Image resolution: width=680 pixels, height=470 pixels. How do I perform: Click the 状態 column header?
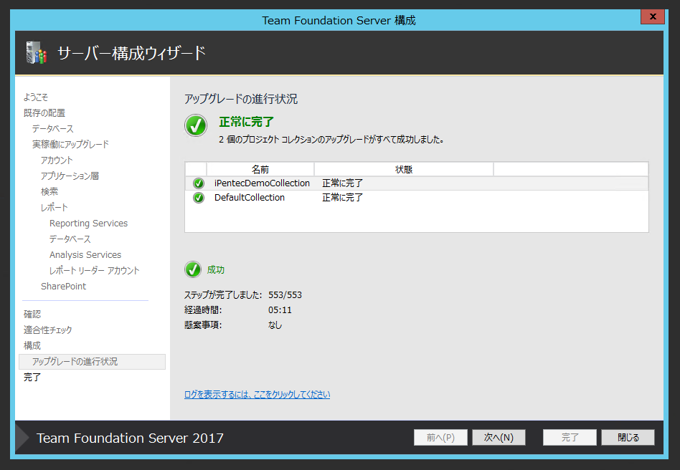pos(404,169)
